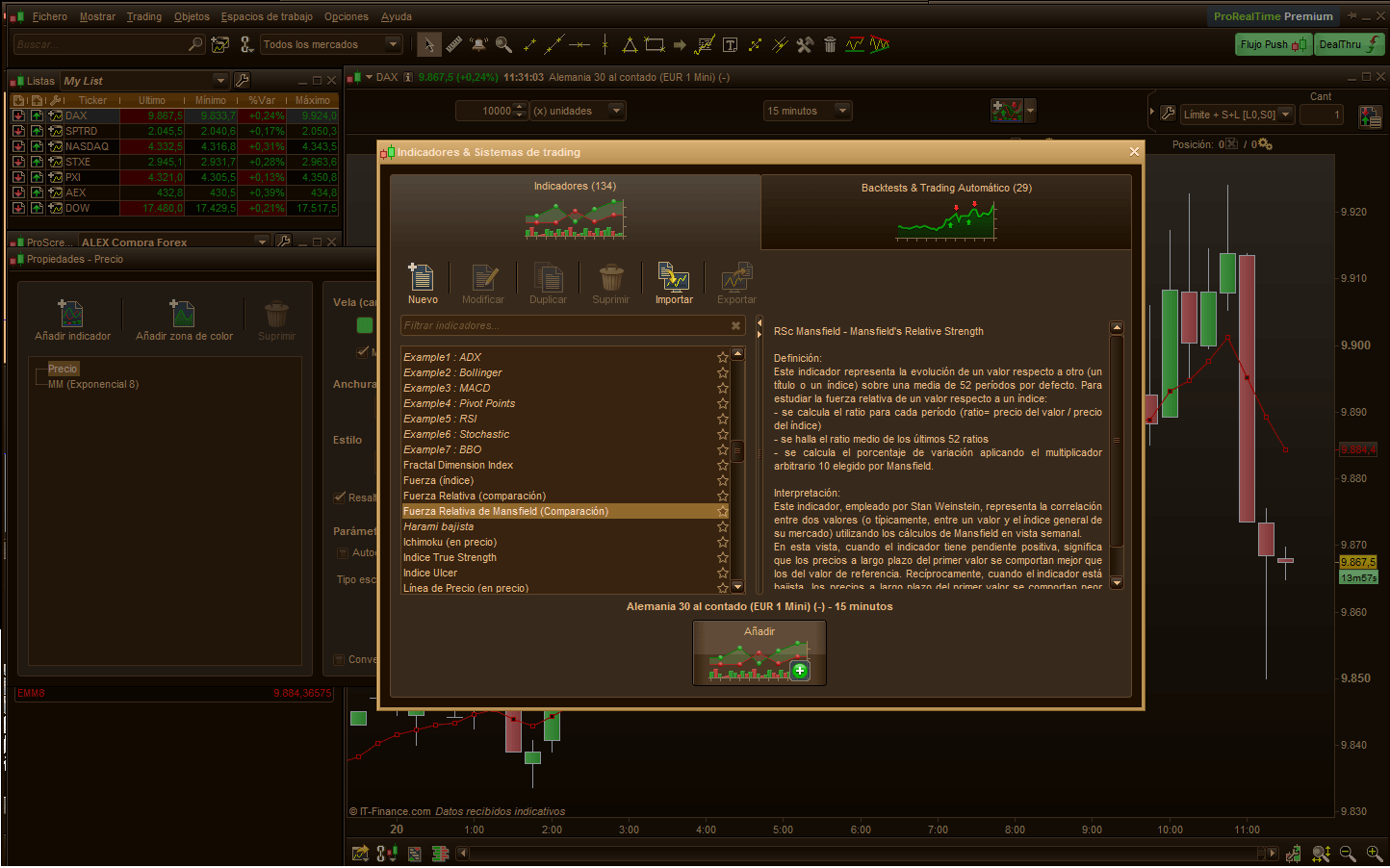The height and width of the screenshot is (868, 1390).
Task: Open the 15 minutos timeframe dropdown
Action: click(x=808, y=111)
